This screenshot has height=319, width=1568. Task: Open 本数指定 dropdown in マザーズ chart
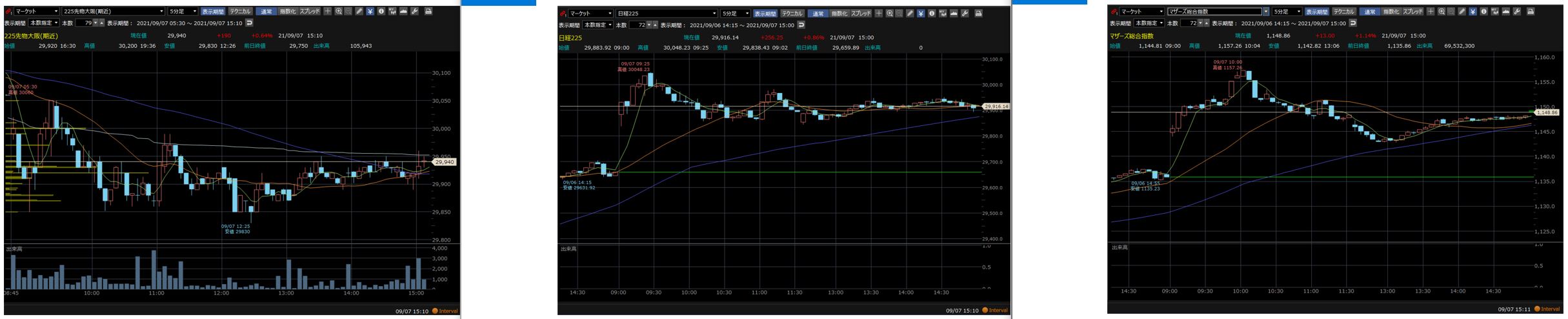pyautogui.click(x=1149, y=23)
